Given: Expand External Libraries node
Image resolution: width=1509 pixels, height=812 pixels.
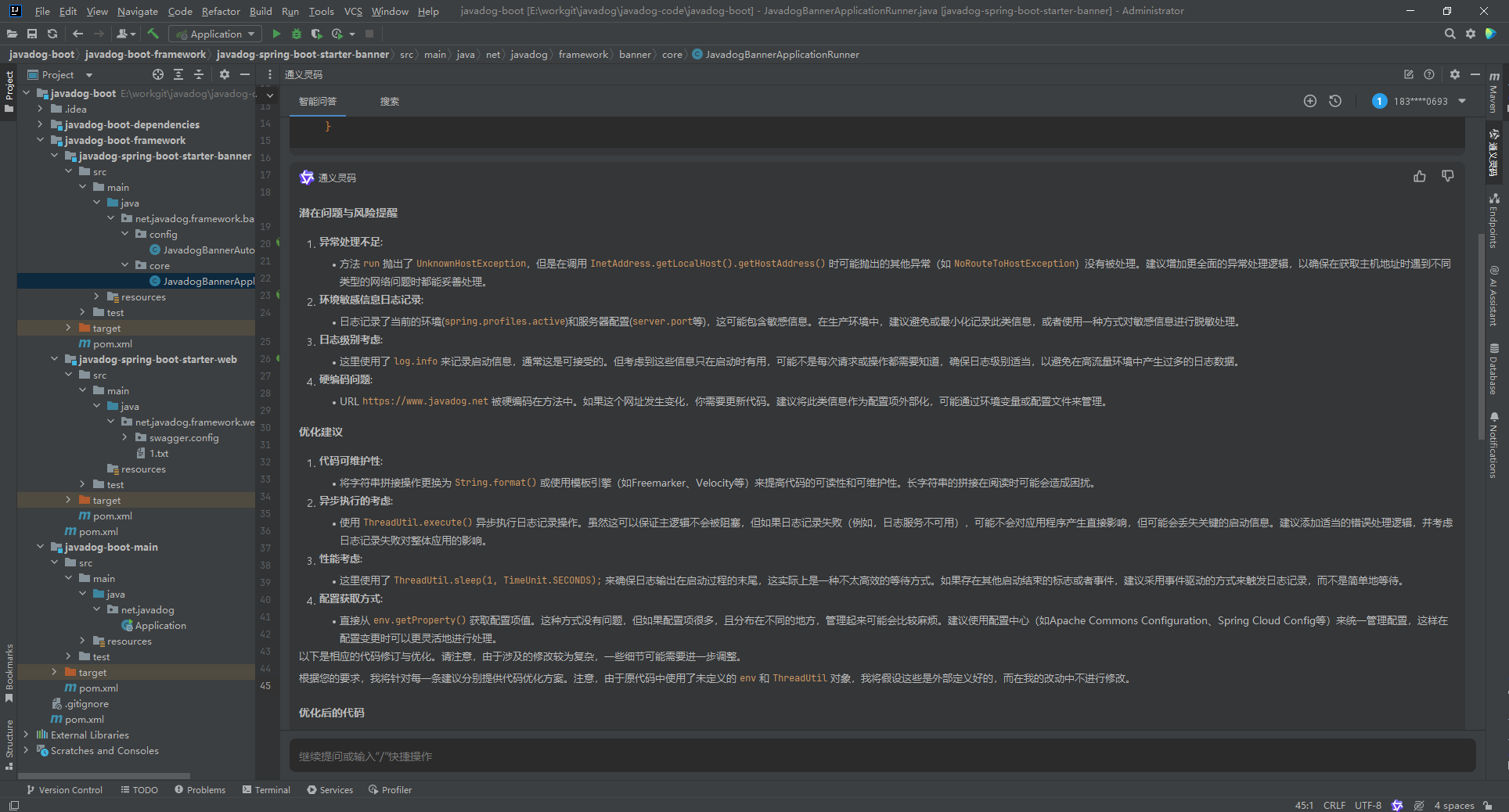Looking at the screenshot, I should 26,735.
